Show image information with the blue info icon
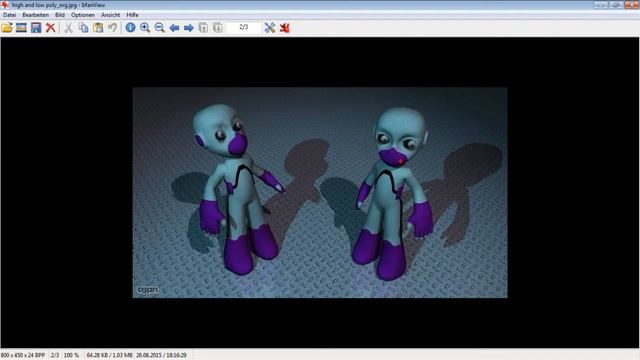The image size is (640, 360). point(131,28)
